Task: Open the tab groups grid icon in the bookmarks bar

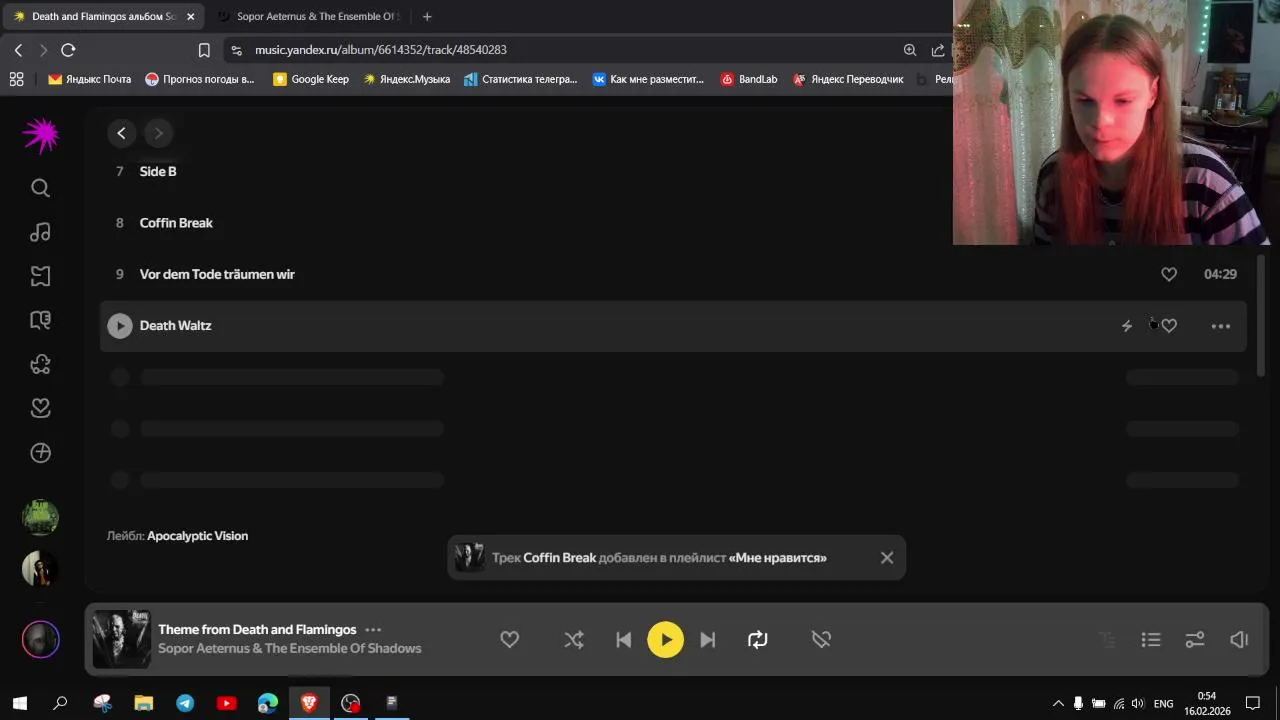Action: coord(16,79)
